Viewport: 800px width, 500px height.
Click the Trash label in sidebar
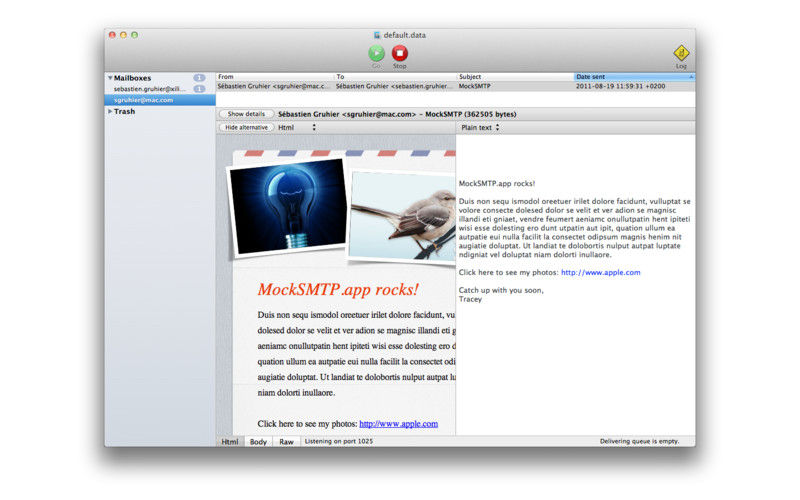point(124,111)
